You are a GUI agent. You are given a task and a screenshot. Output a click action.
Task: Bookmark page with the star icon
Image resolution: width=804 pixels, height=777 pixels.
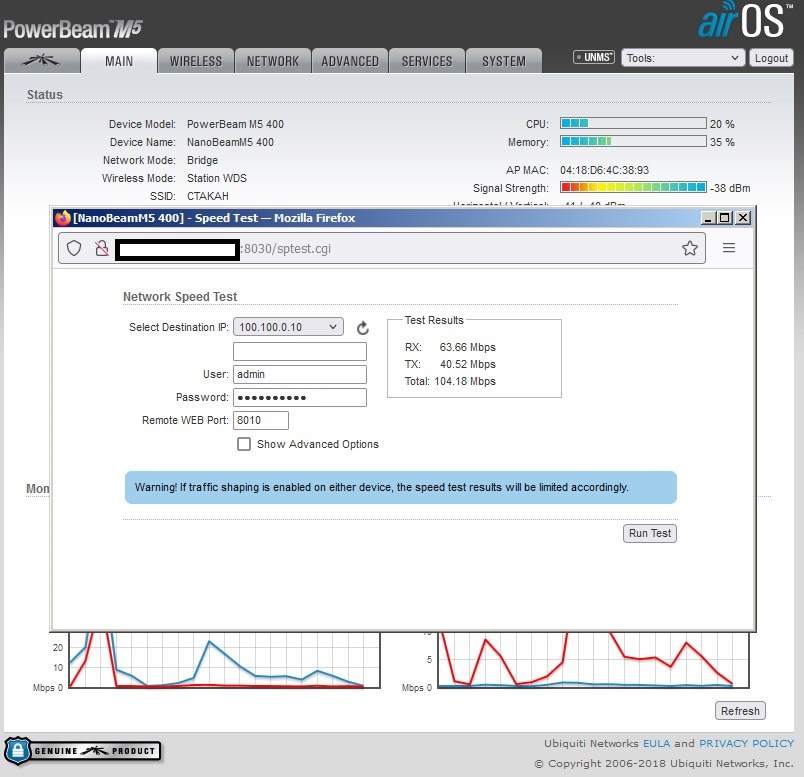pos(690,248)
